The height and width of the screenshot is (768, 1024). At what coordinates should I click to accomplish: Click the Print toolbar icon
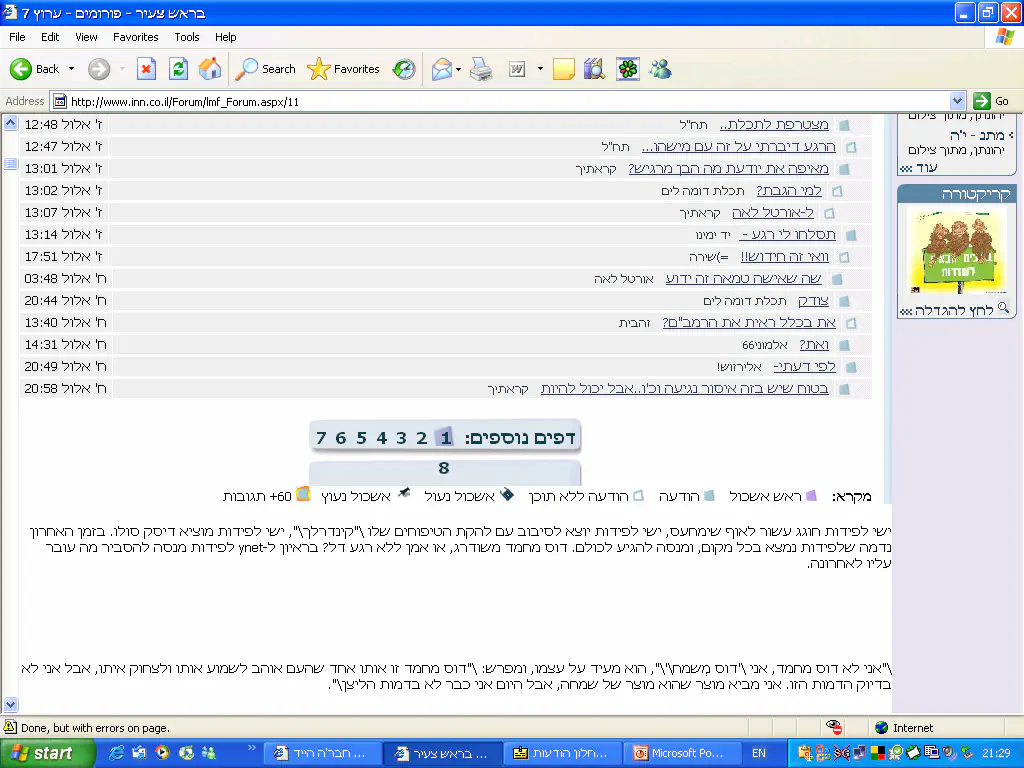coord(481,69)
